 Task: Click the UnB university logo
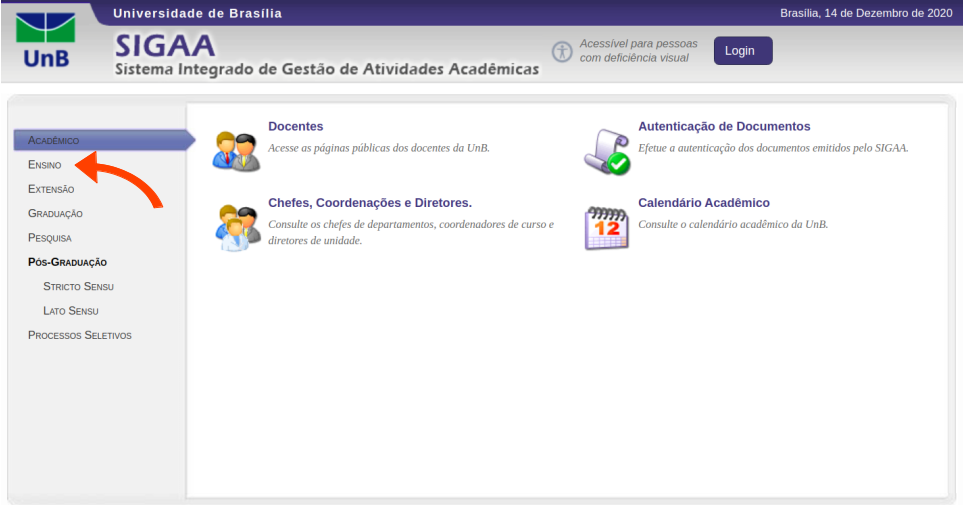click(47, 40)
